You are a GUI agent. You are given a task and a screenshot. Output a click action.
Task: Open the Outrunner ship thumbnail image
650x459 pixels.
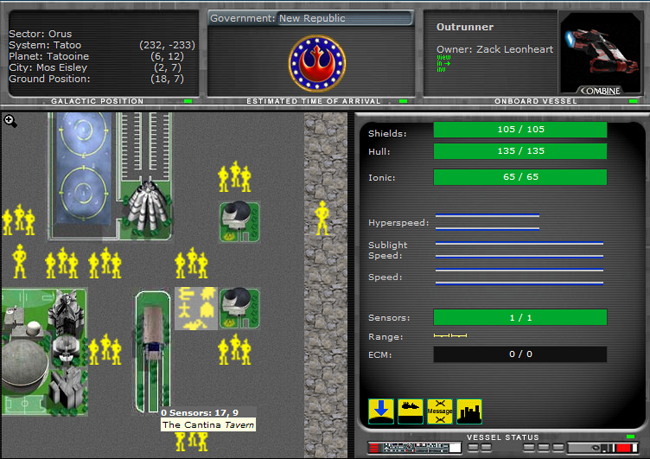(600, 53)
